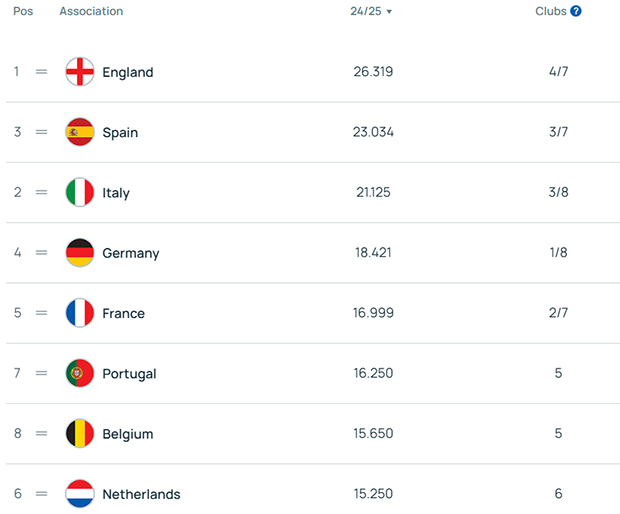Open the Clubs help question mark

coord(576,12)
